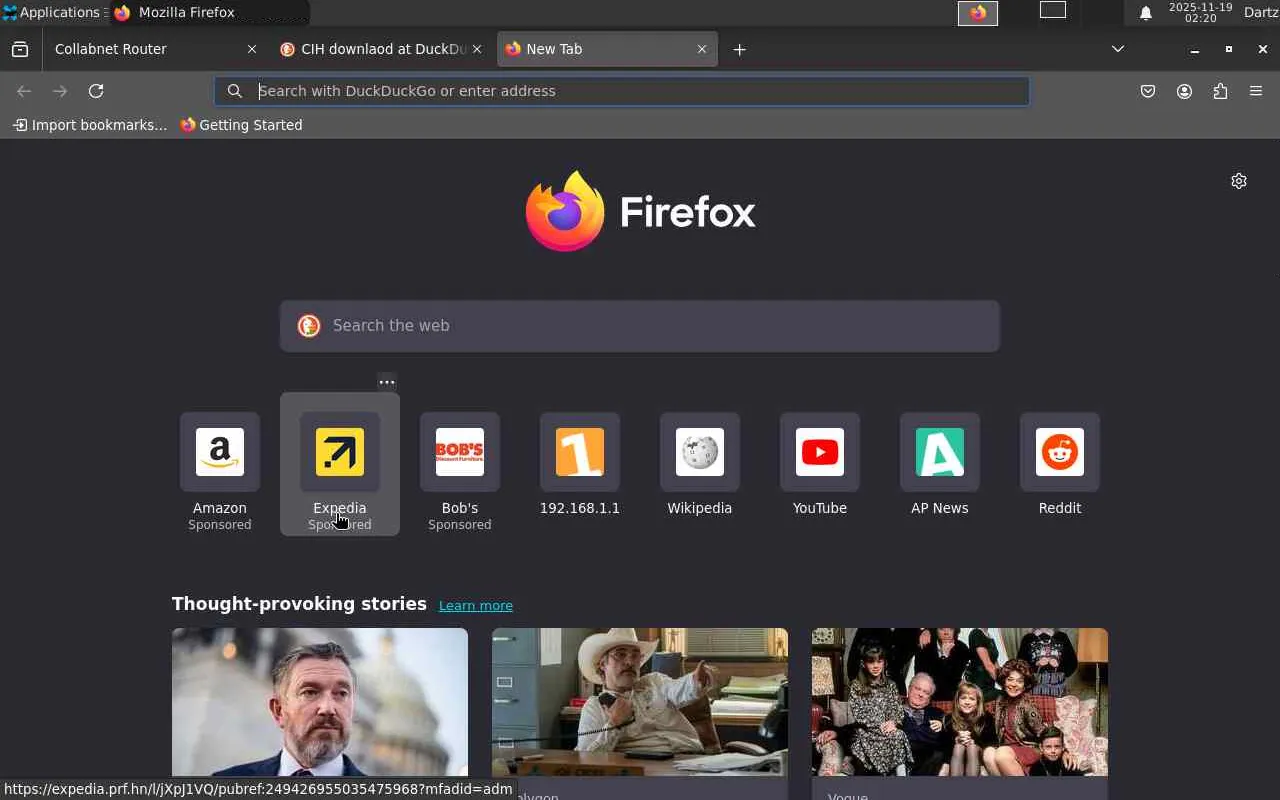
Task: Minimize the Firefox window
Action: (x=1194, y=49)
